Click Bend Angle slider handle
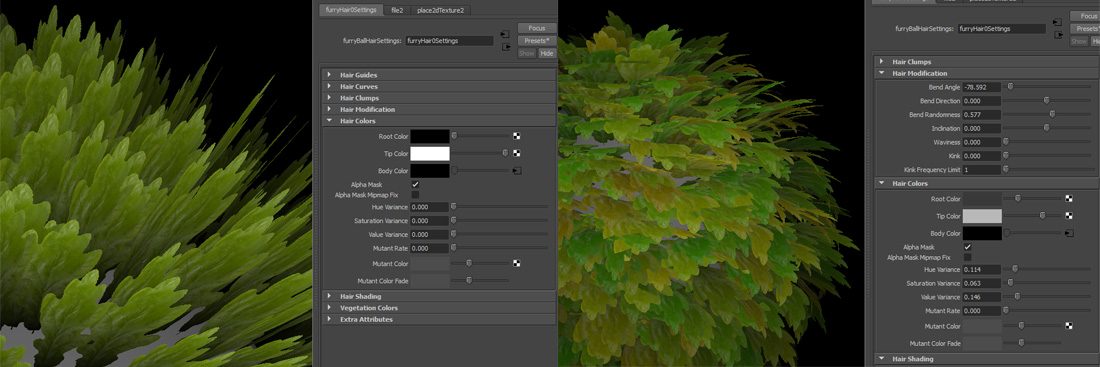The width and height of the screenshot is (1100, 367). point(1010,87)
